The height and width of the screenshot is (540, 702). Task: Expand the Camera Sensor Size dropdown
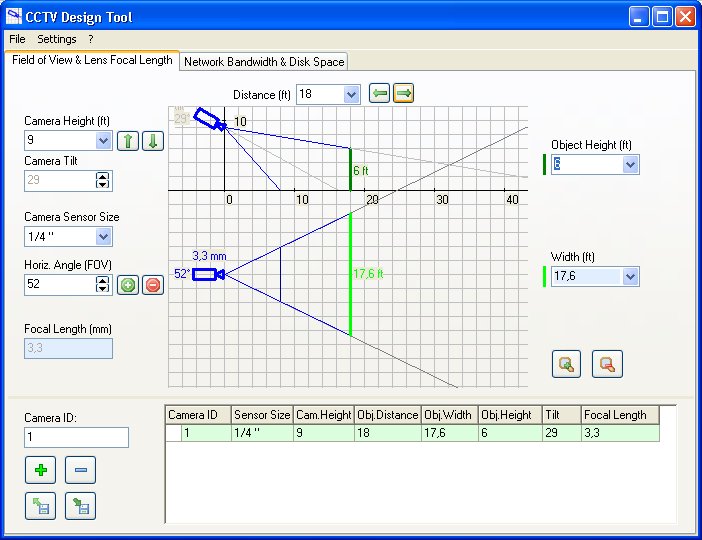pyautogui.click(x=103, y=237)
